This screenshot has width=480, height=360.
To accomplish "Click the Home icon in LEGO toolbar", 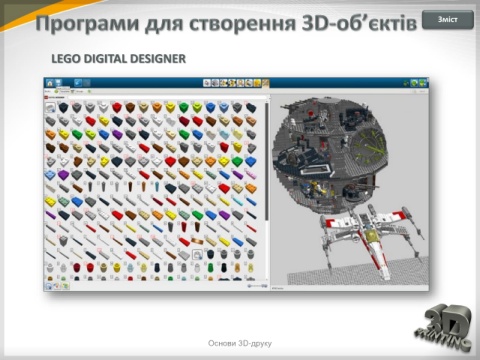I will pyautogui.click(x=50, y=83).
